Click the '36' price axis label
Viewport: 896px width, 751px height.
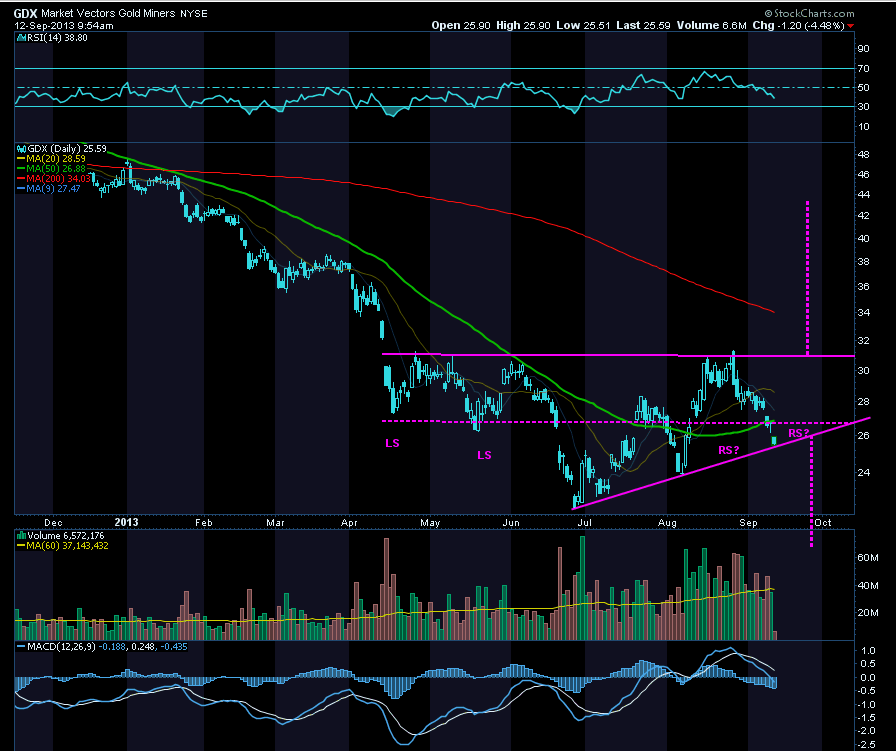pyautogui.click(x=863, y=286)
